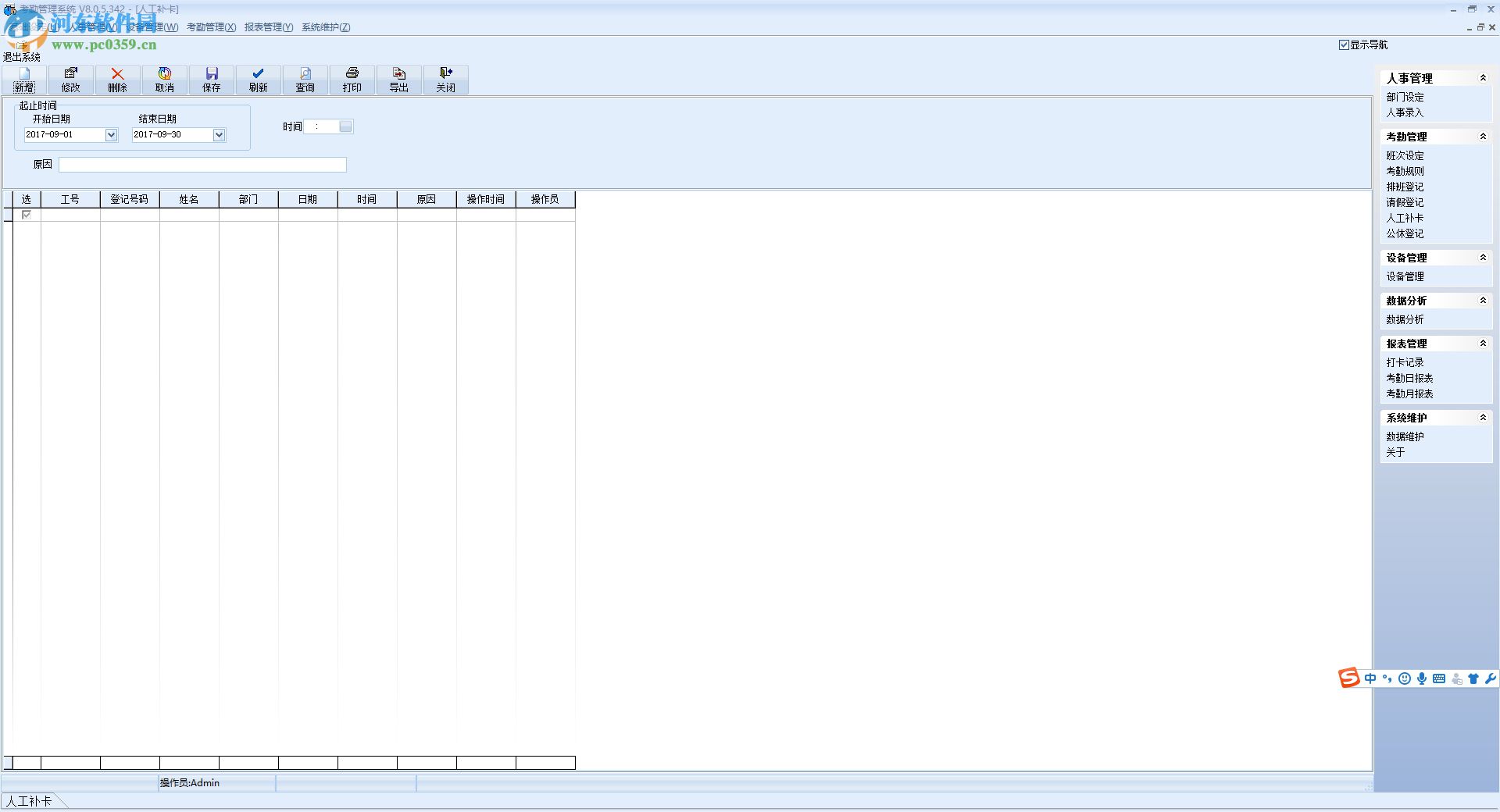Collapse the 设备管理 navigation group

tap(1483, 258)
